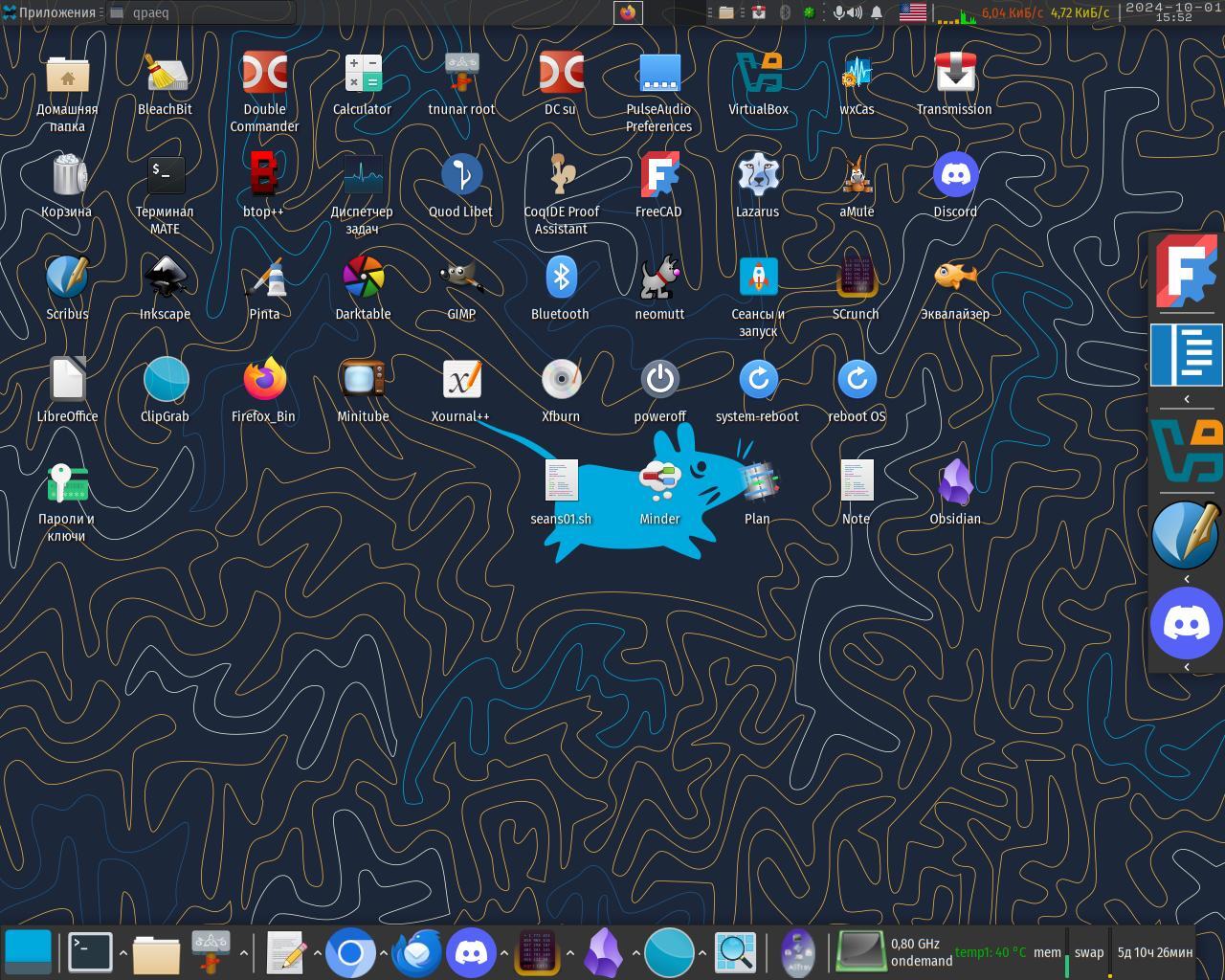
Task: Launch Lazarus from the desktop
Action: click(757, 177)
